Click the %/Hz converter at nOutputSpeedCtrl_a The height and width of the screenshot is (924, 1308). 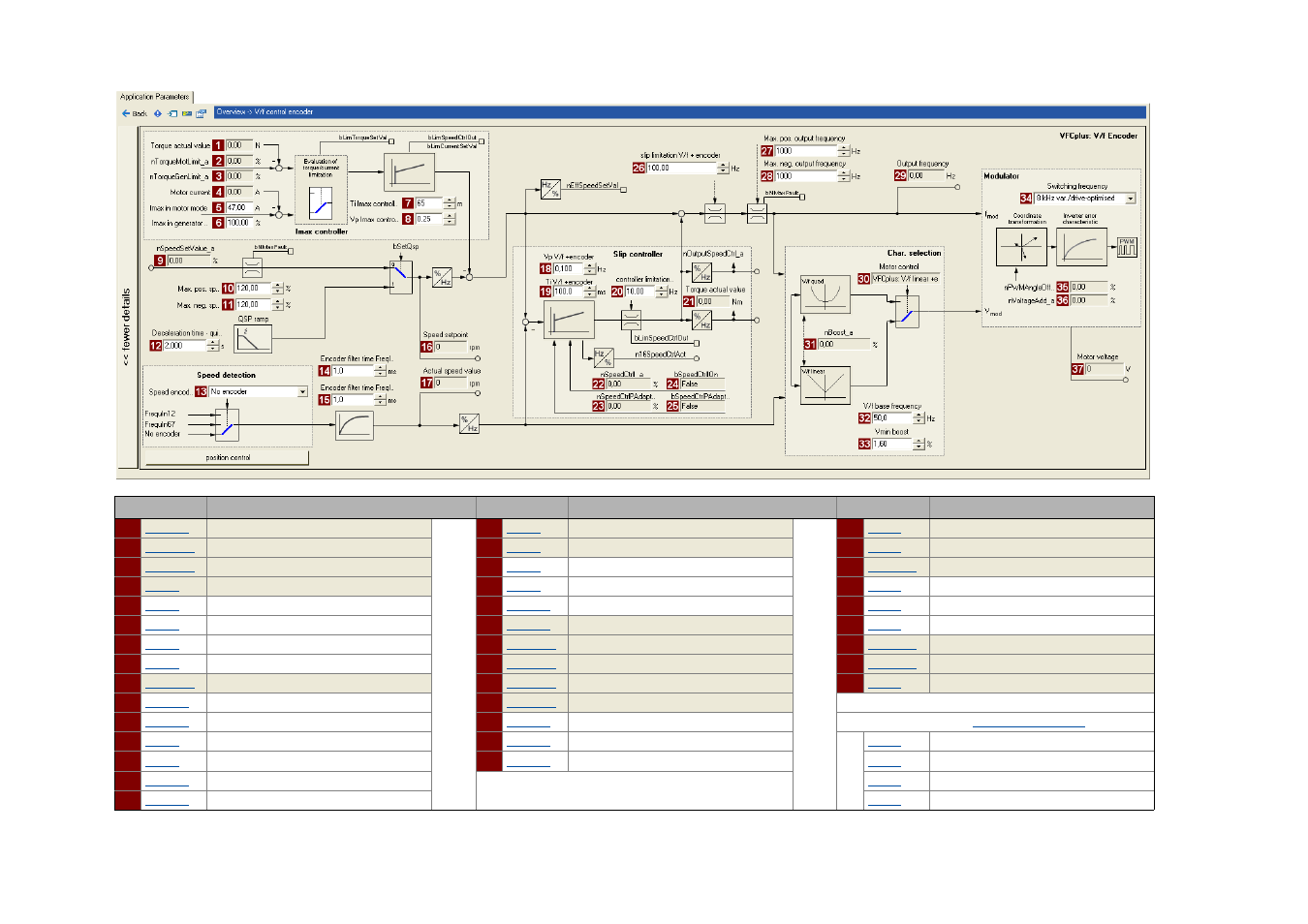pos(702,272)
